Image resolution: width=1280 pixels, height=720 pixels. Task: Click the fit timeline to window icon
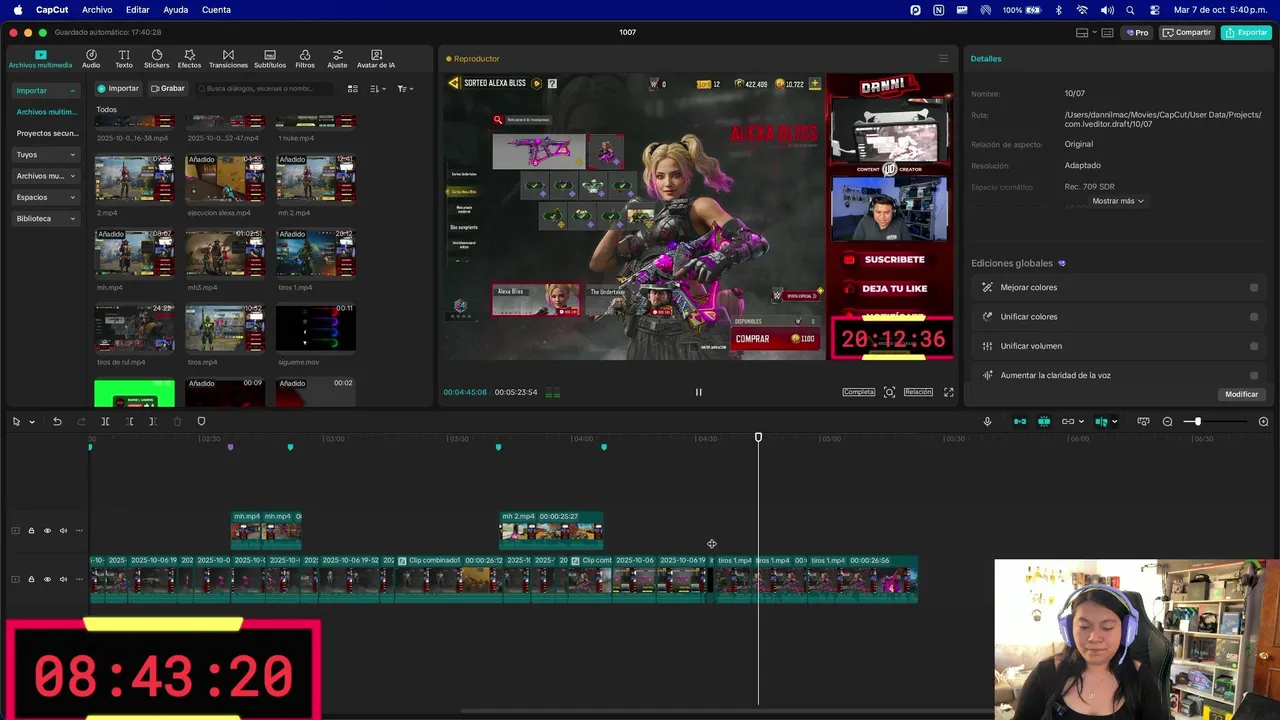click(x=1143, y=422)
